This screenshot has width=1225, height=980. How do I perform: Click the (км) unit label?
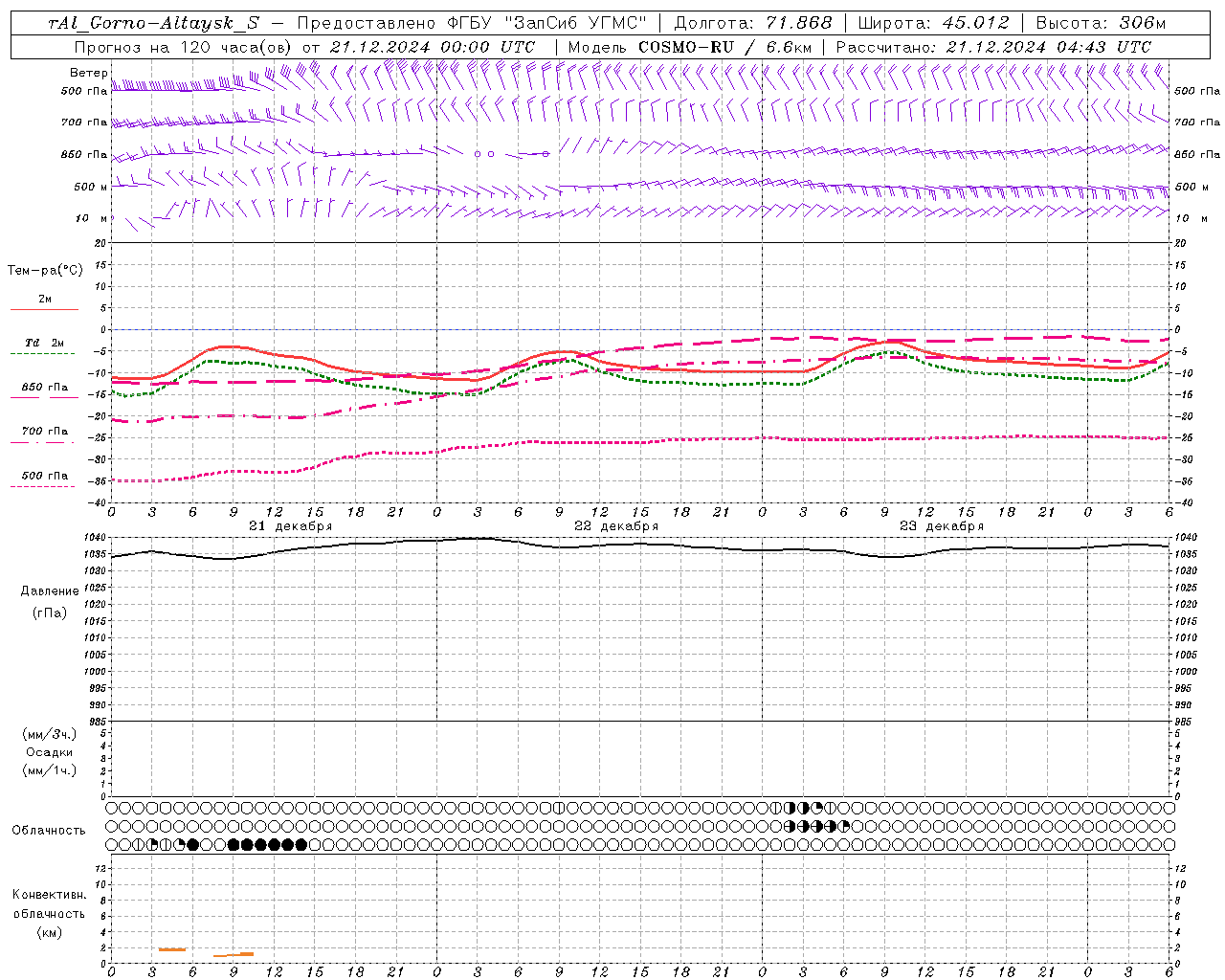49,931
